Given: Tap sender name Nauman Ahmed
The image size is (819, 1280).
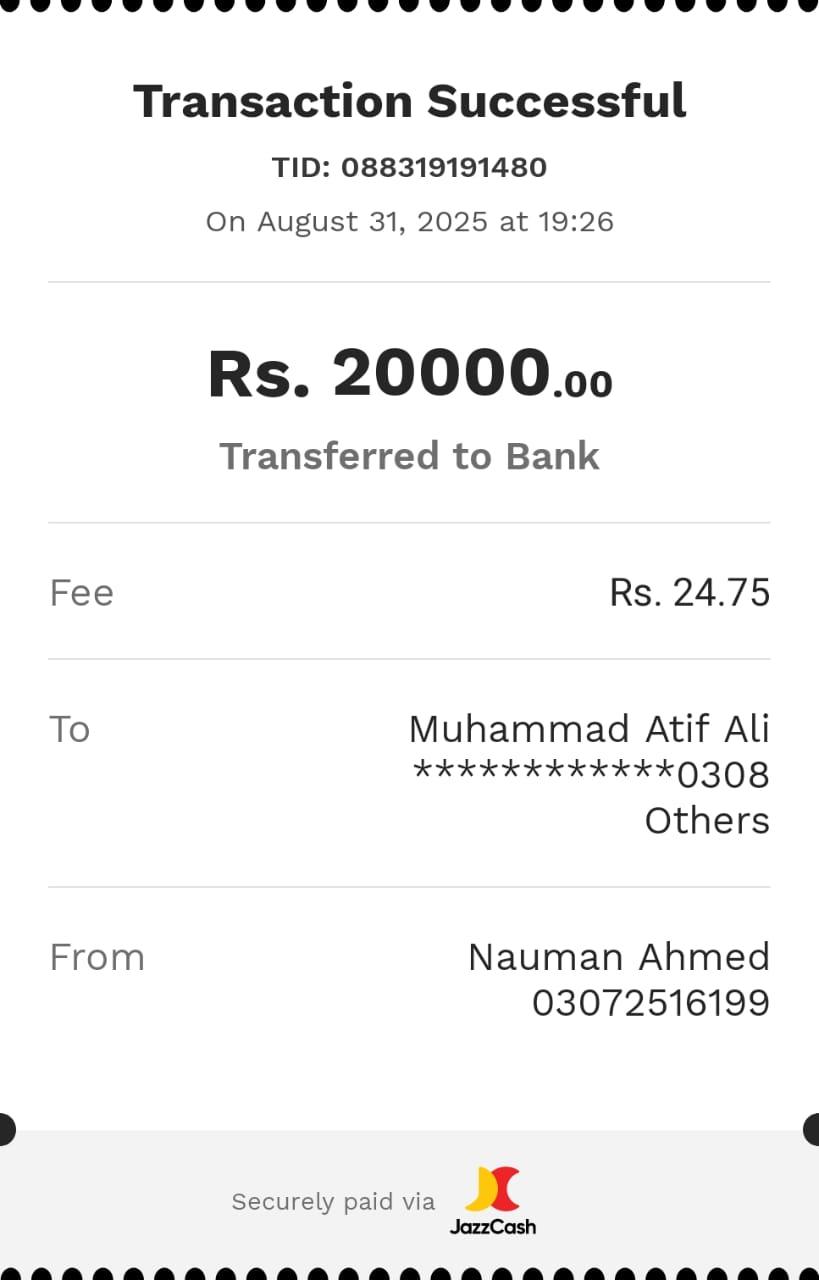Looking at the screenshot, I should tap(619, 957).
